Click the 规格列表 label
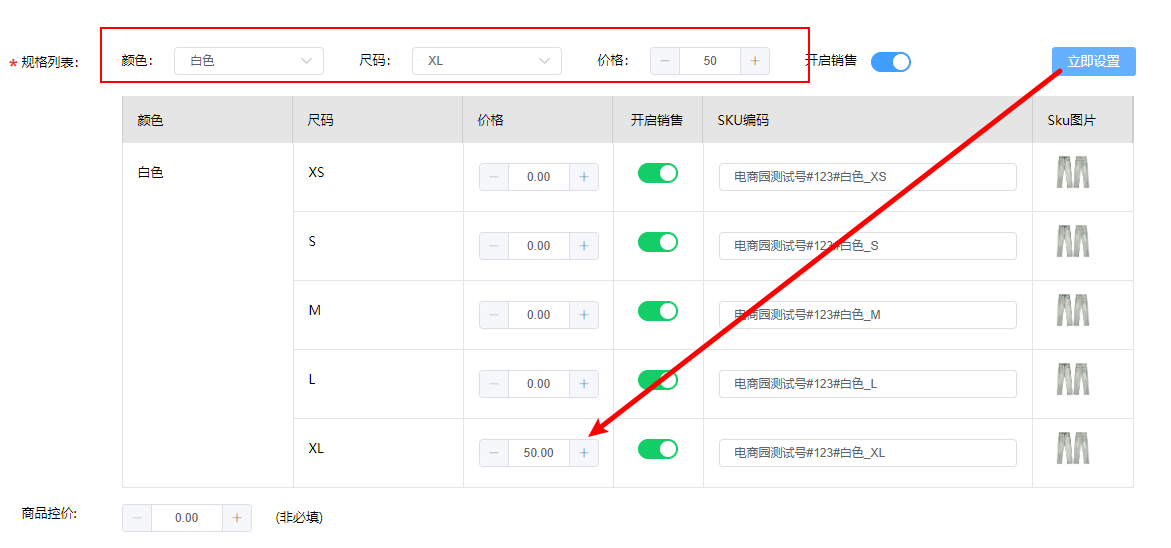Image resolution: width=1171 pixels, height=548 pixels. (x=50, y=63)
